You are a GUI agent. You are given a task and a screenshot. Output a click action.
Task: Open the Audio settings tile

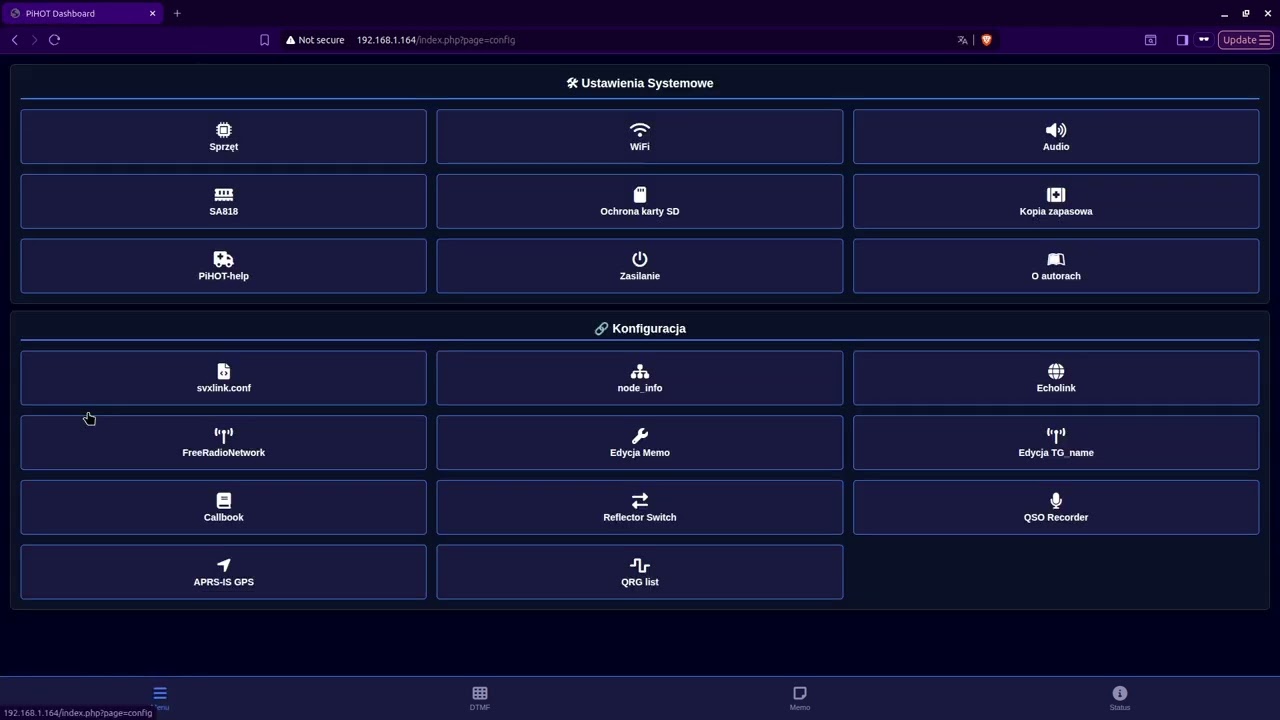pos(1056,137)
